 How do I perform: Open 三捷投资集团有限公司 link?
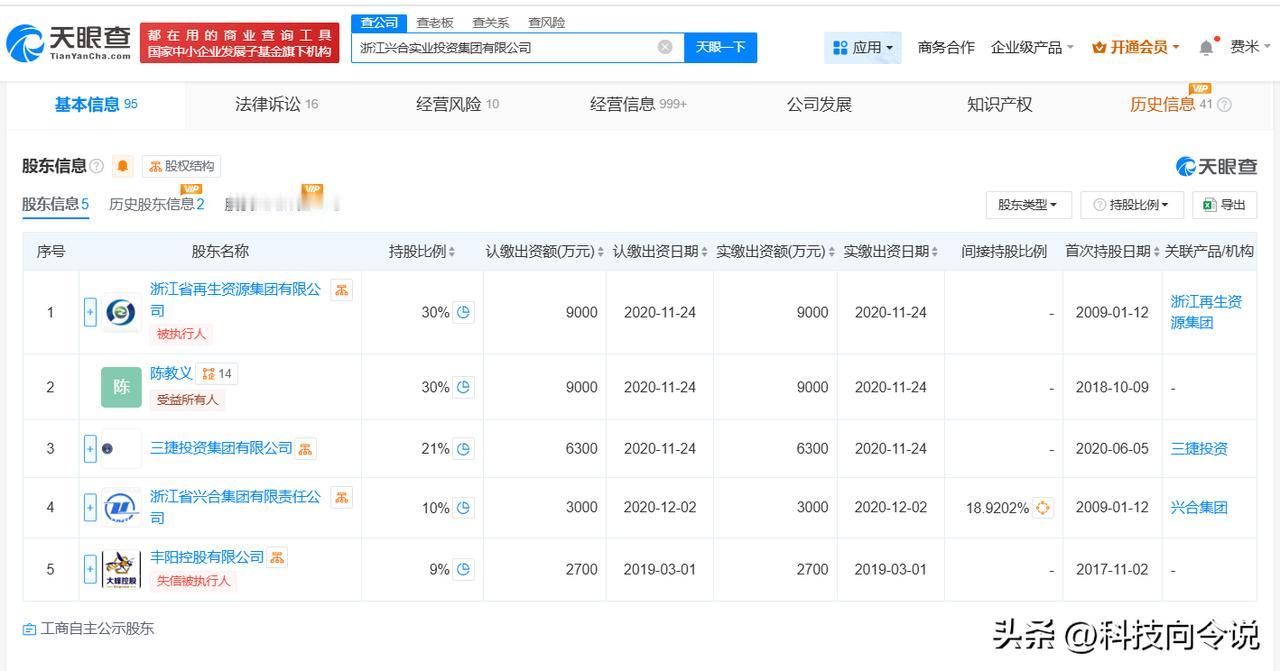pos(221,448)
